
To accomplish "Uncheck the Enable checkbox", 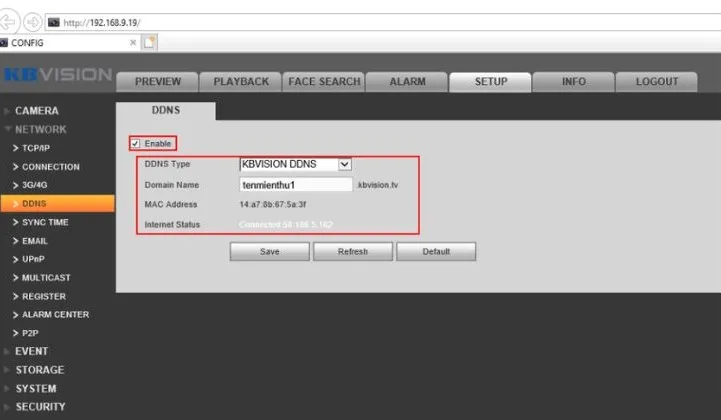I will click(x=135, y=144).
